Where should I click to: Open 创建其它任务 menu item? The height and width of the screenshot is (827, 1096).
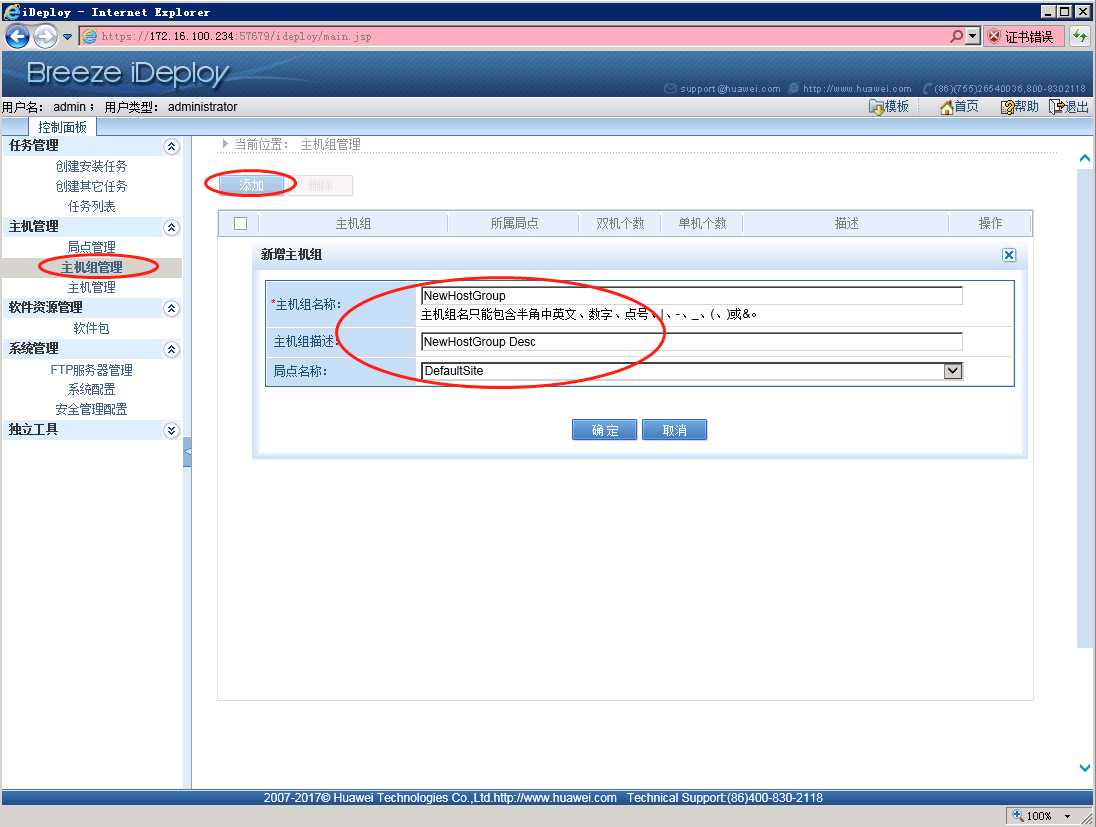tap(92, 187)
